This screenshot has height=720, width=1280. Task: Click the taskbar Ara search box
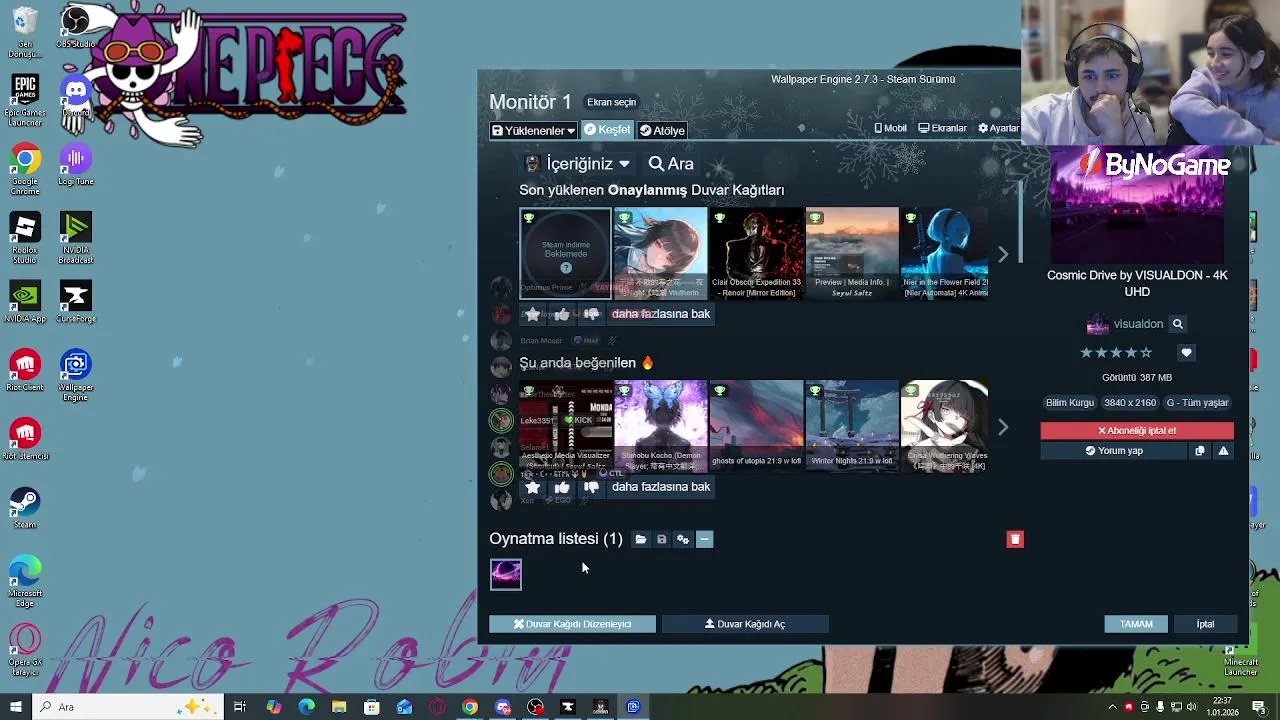tap(130, 707)
